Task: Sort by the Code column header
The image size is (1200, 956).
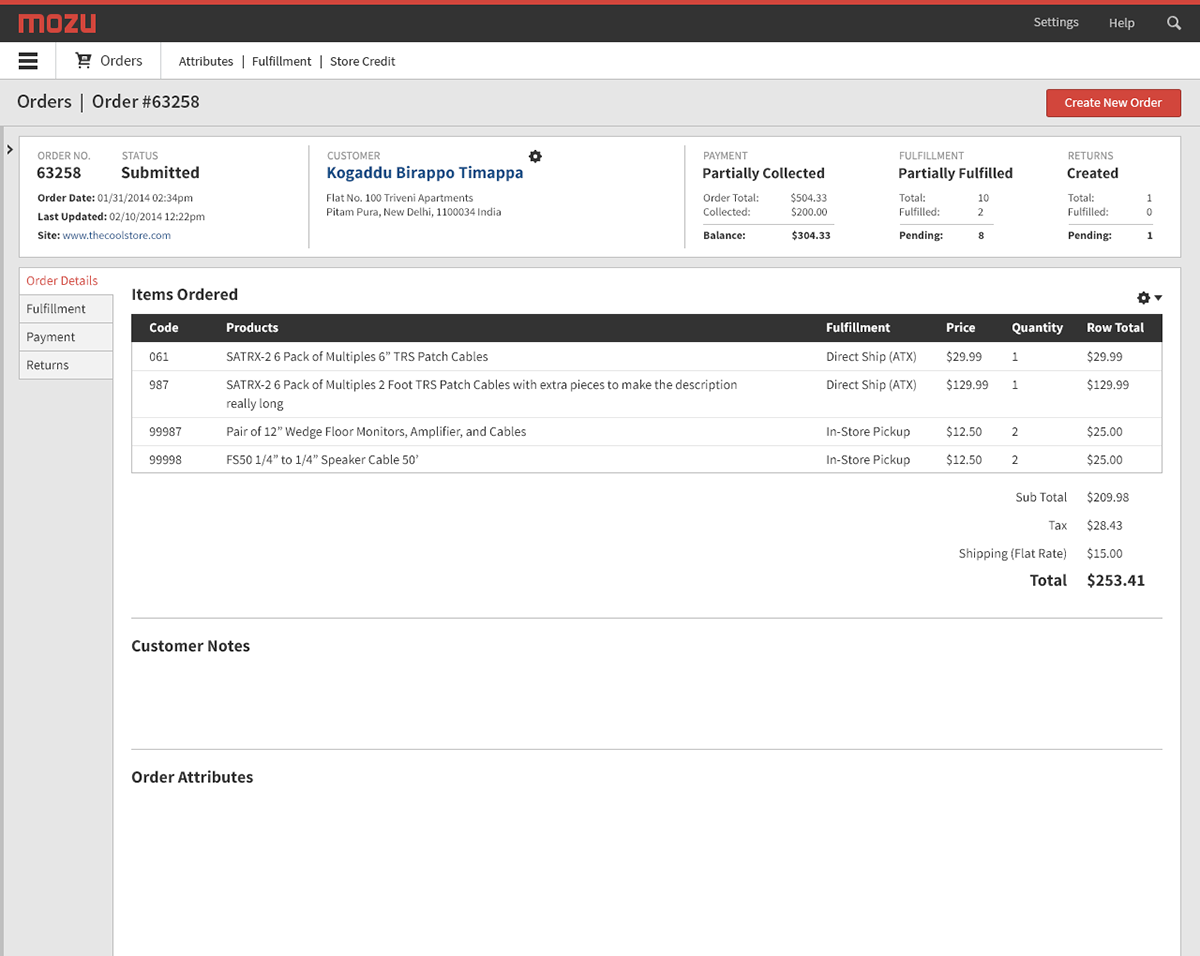Action: coord(164,328)
